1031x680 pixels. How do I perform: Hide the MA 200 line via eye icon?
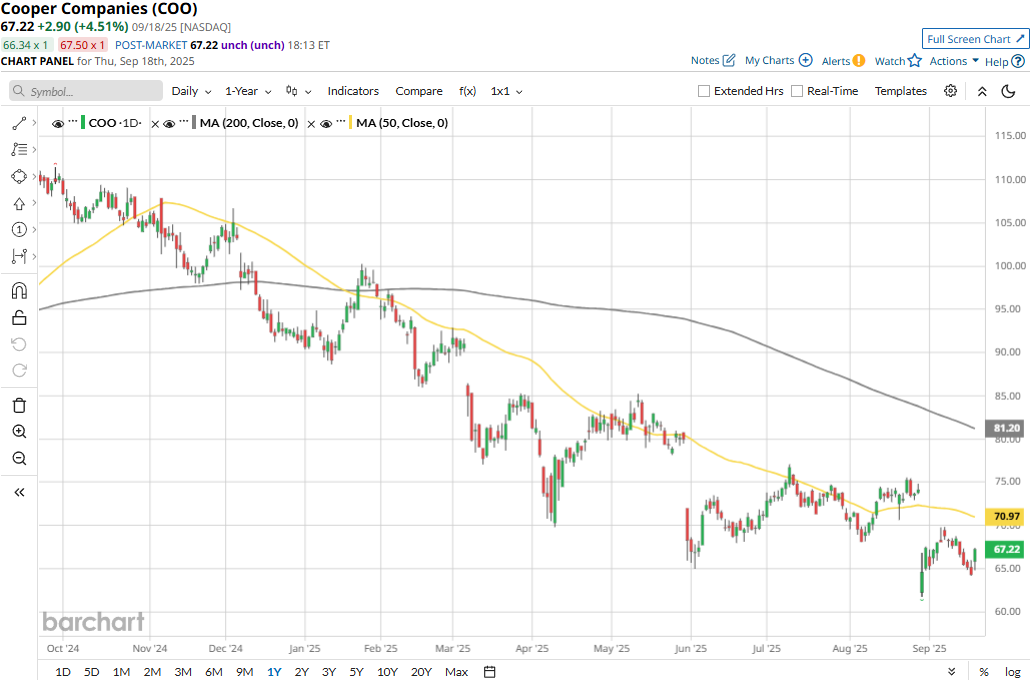click(x=169, y=124)
